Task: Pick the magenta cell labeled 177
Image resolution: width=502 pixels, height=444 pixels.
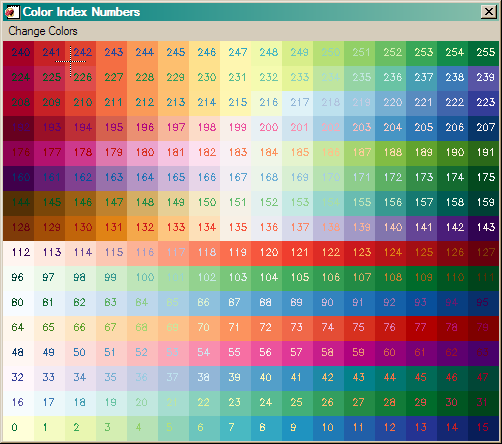Action: click(50, 153)
